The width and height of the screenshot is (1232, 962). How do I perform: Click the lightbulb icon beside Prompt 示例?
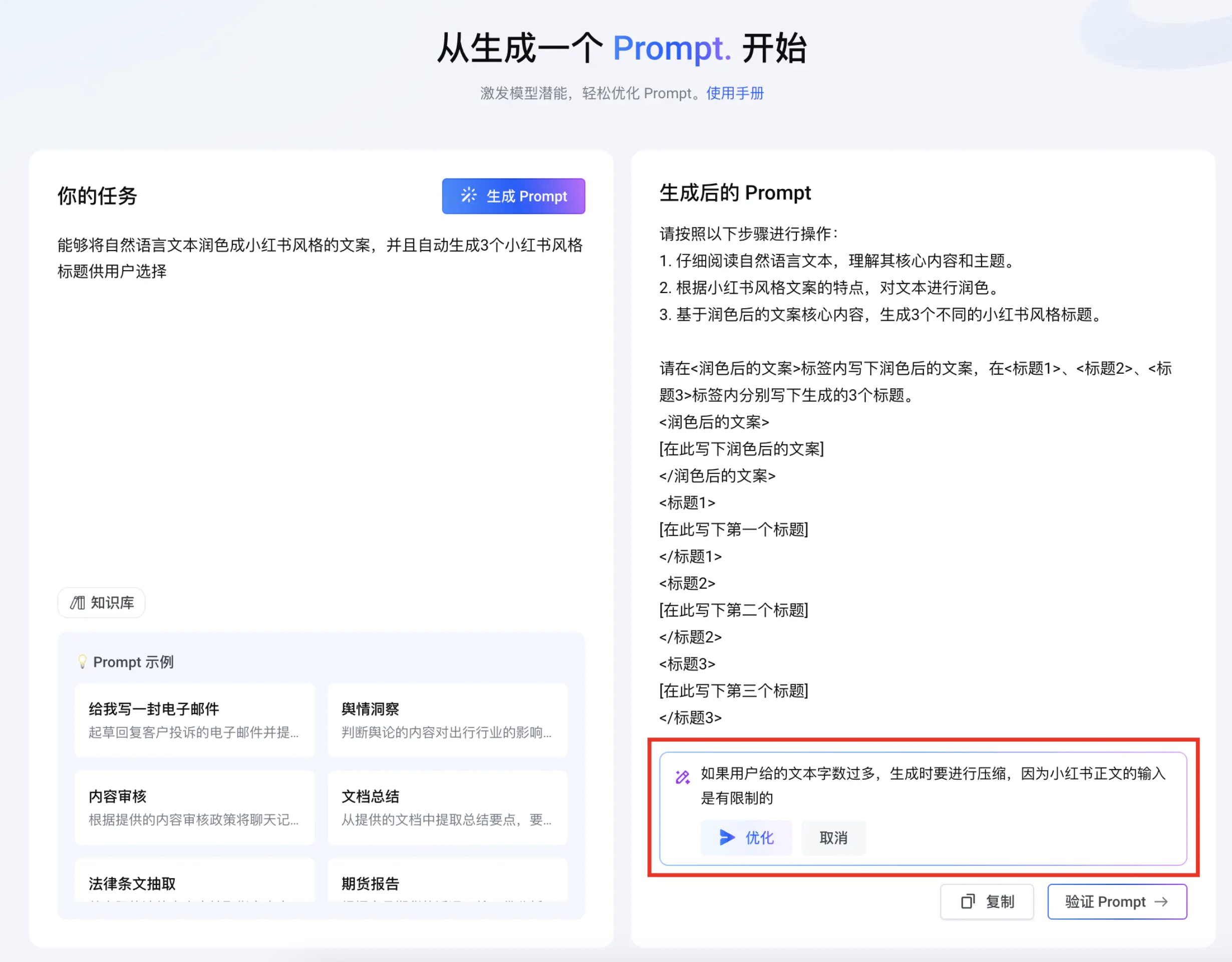click(82, 661)
